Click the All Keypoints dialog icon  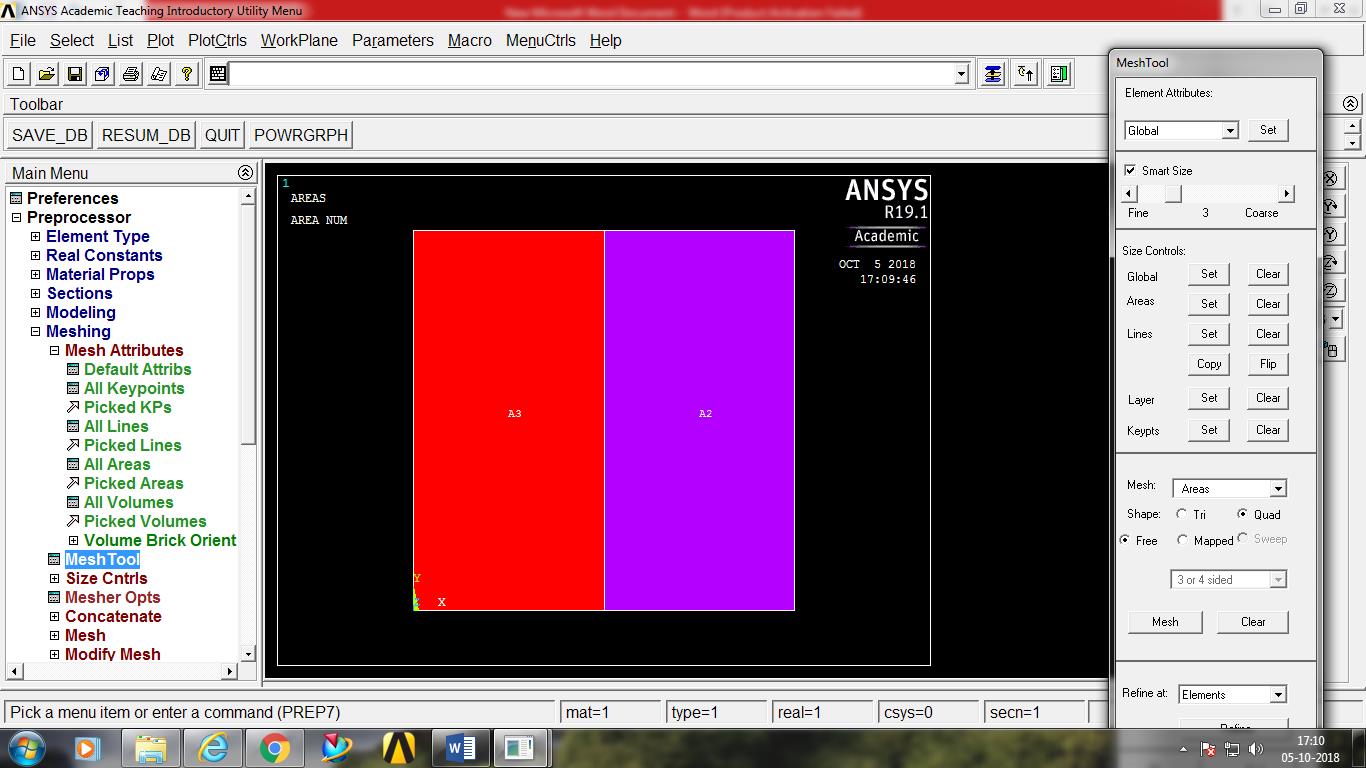[x=73, y=388]
